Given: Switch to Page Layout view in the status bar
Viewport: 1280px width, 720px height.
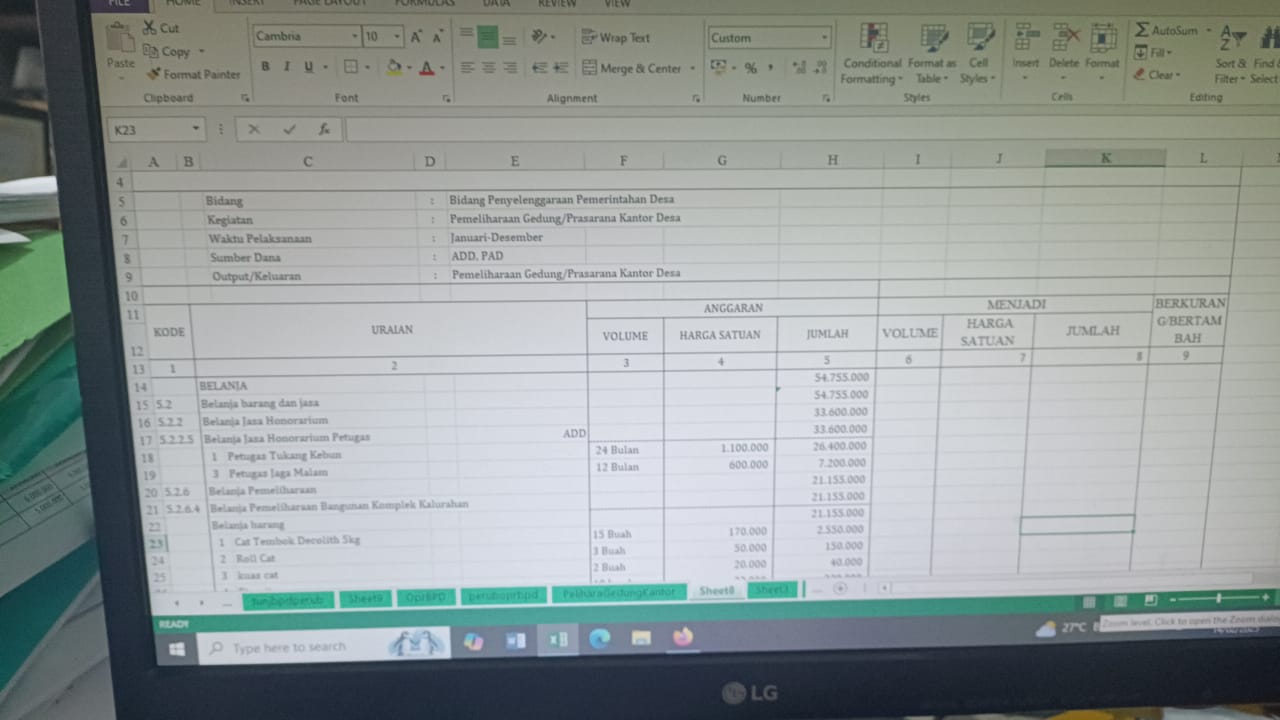Looking at the screenshot, I should [1121, 600].
